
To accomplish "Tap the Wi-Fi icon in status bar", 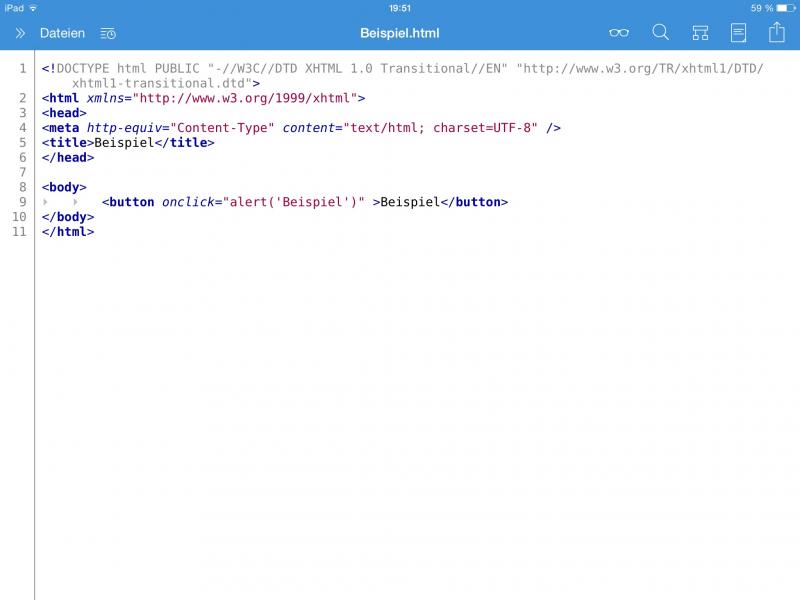I will click(x=33, y=8).
